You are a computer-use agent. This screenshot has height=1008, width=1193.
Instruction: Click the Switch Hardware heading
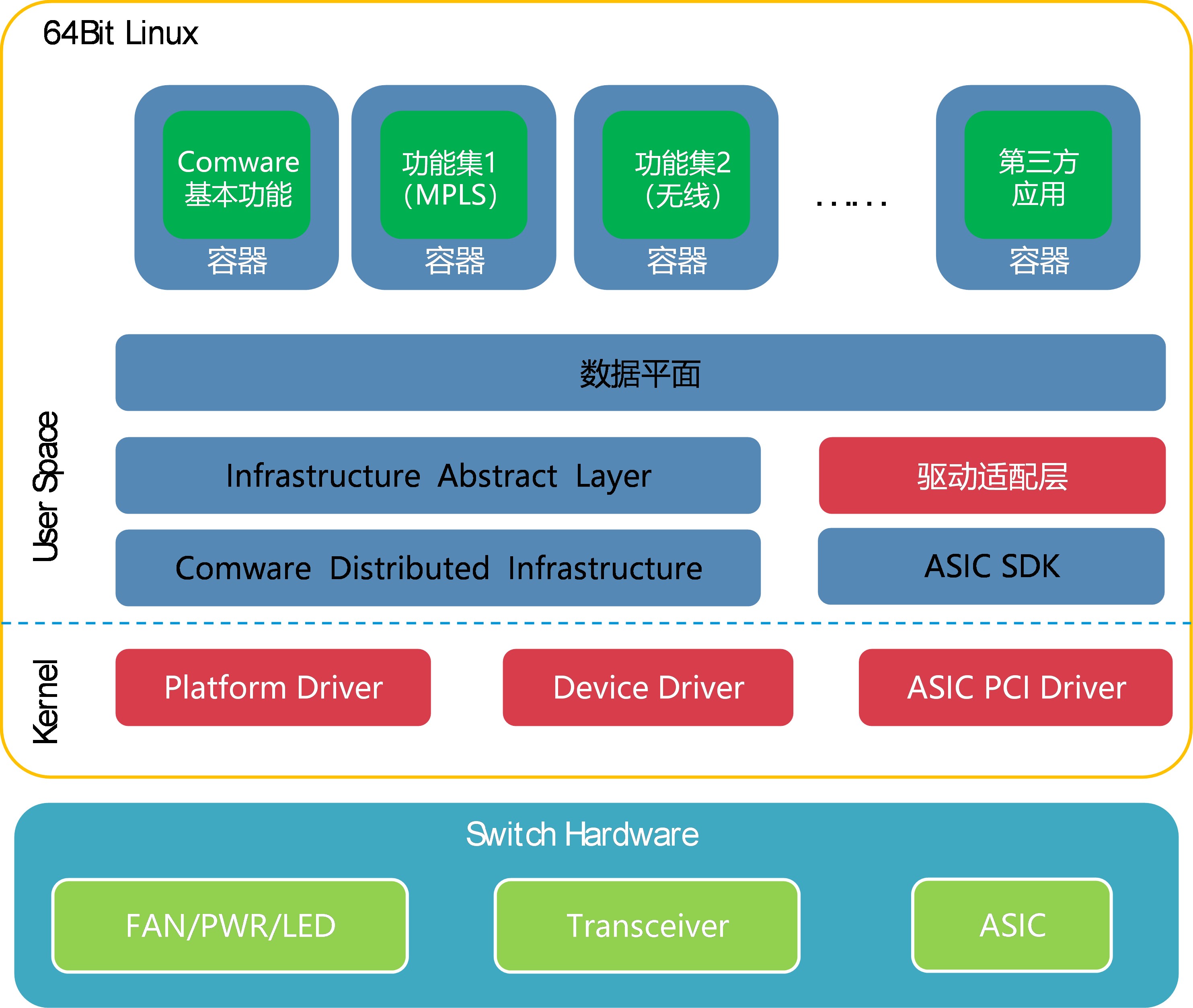pos(583,834)
